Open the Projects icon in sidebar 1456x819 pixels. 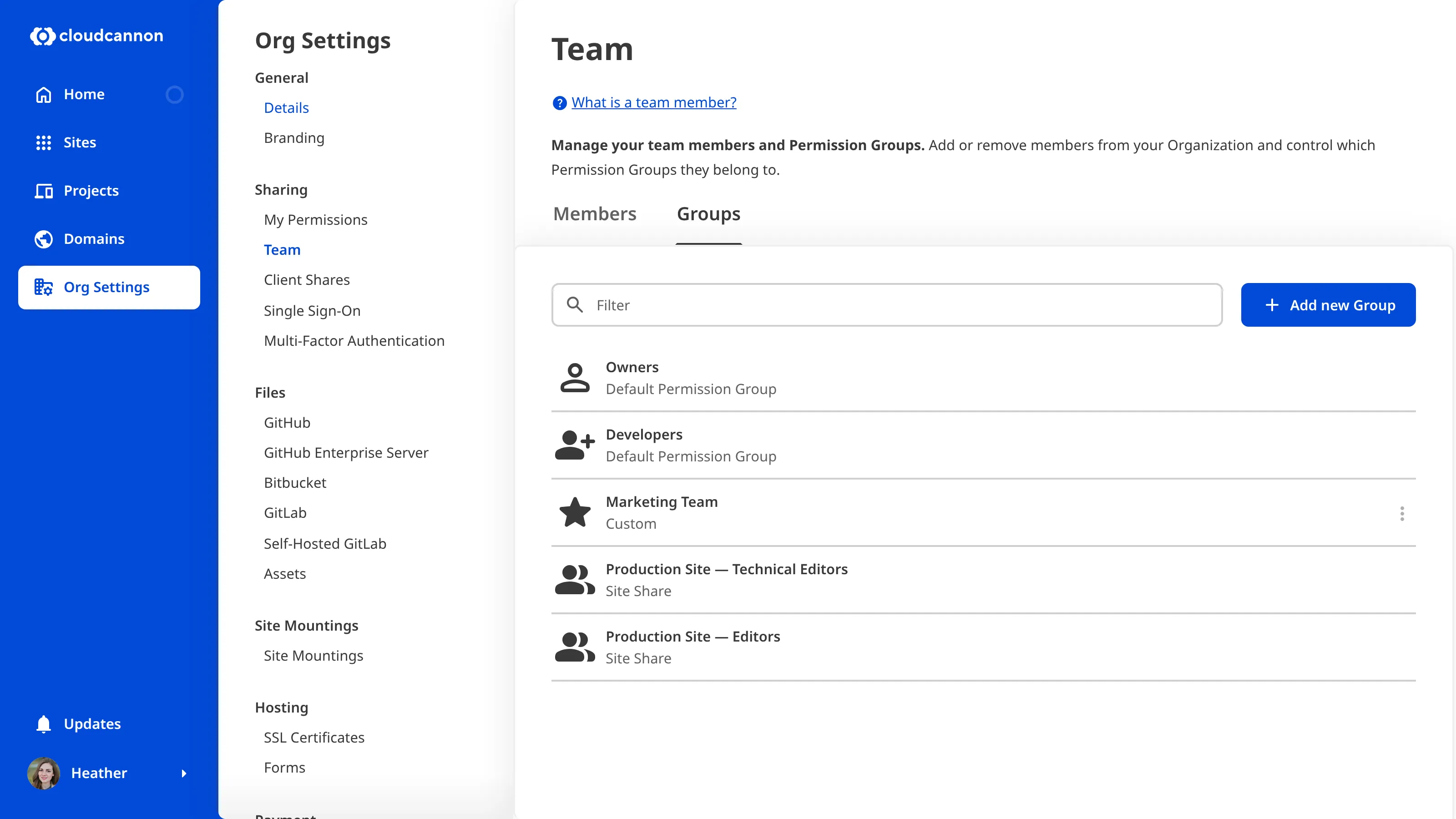coord(44,191)
